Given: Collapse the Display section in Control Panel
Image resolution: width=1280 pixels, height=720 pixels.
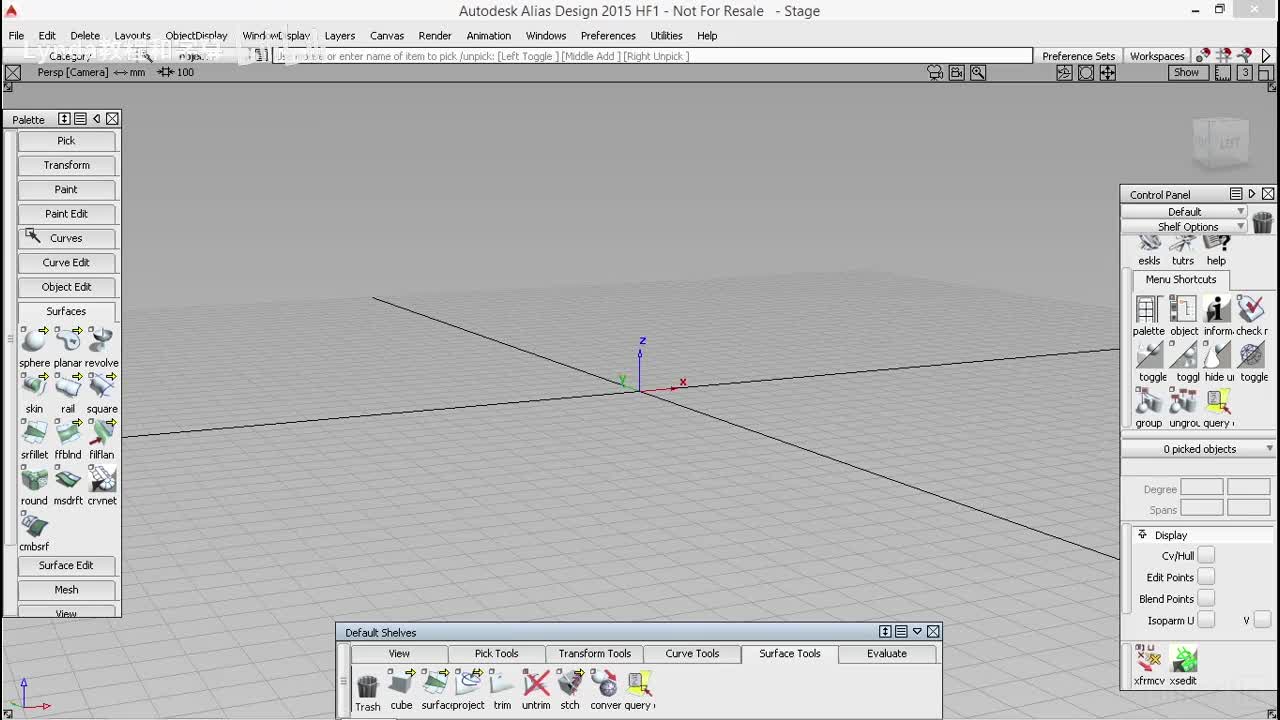Looking at the screenshot, I should click(1142, 535).
